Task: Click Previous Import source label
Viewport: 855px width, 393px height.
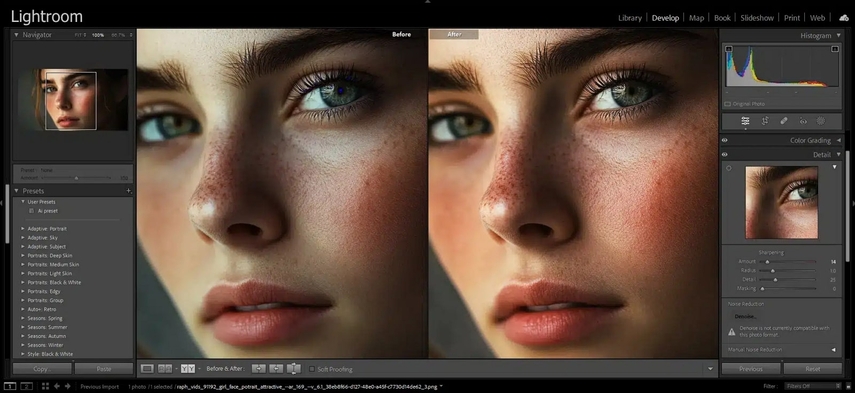Action: (x=100, y=386)
